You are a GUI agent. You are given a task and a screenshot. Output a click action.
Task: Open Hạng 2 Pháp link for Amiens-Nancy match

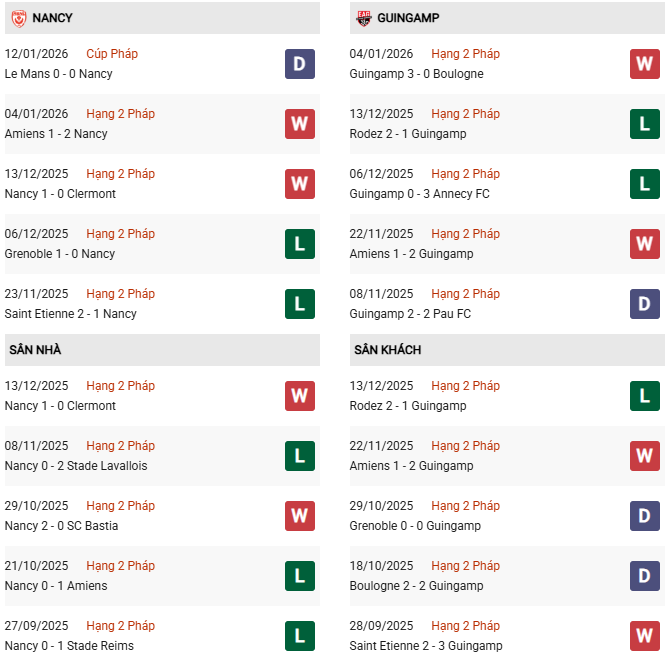[x=120, y=114]
